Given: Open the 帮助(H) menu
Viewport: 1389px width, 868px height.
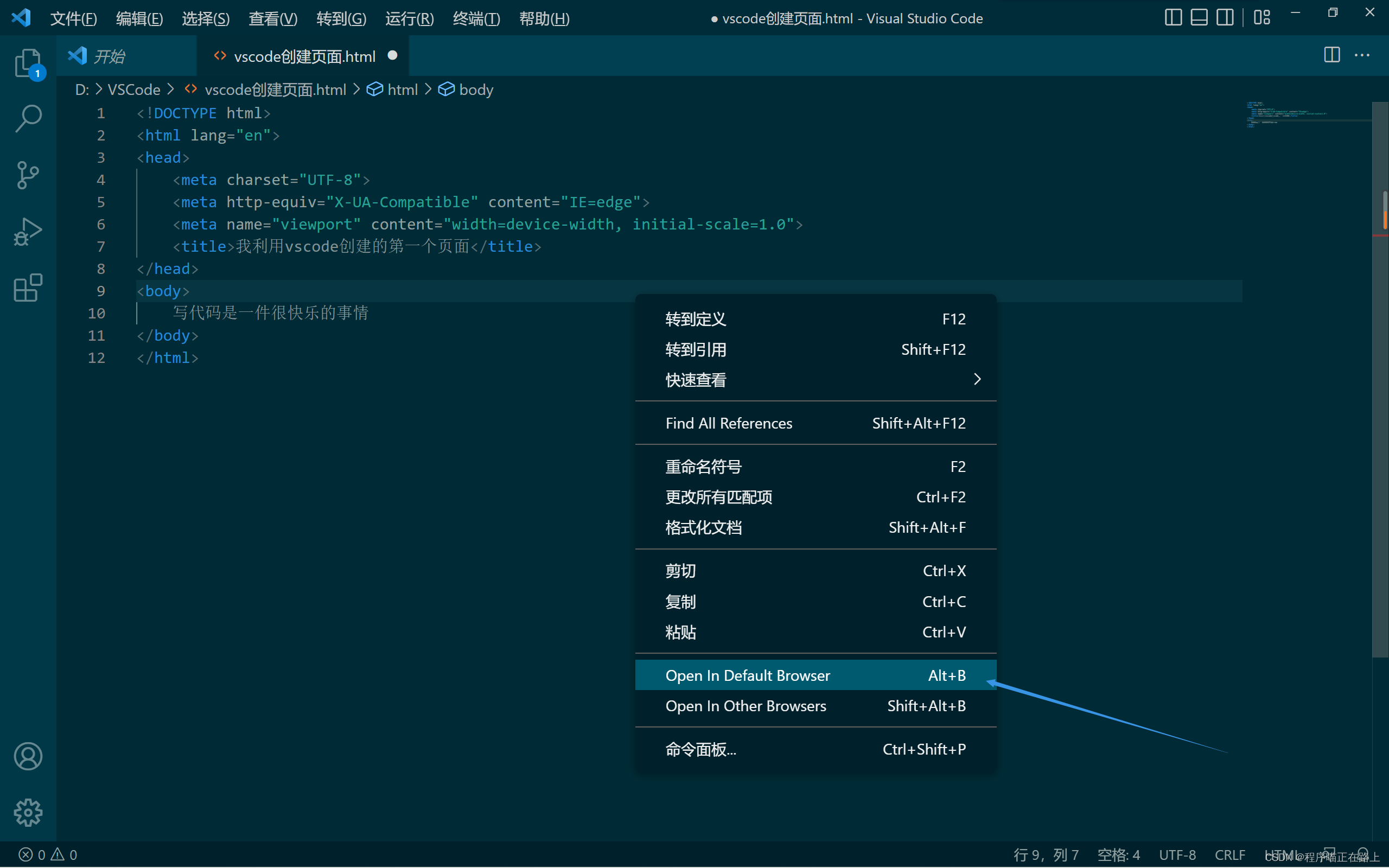Looking at the screenshot, I should point(544,19).
